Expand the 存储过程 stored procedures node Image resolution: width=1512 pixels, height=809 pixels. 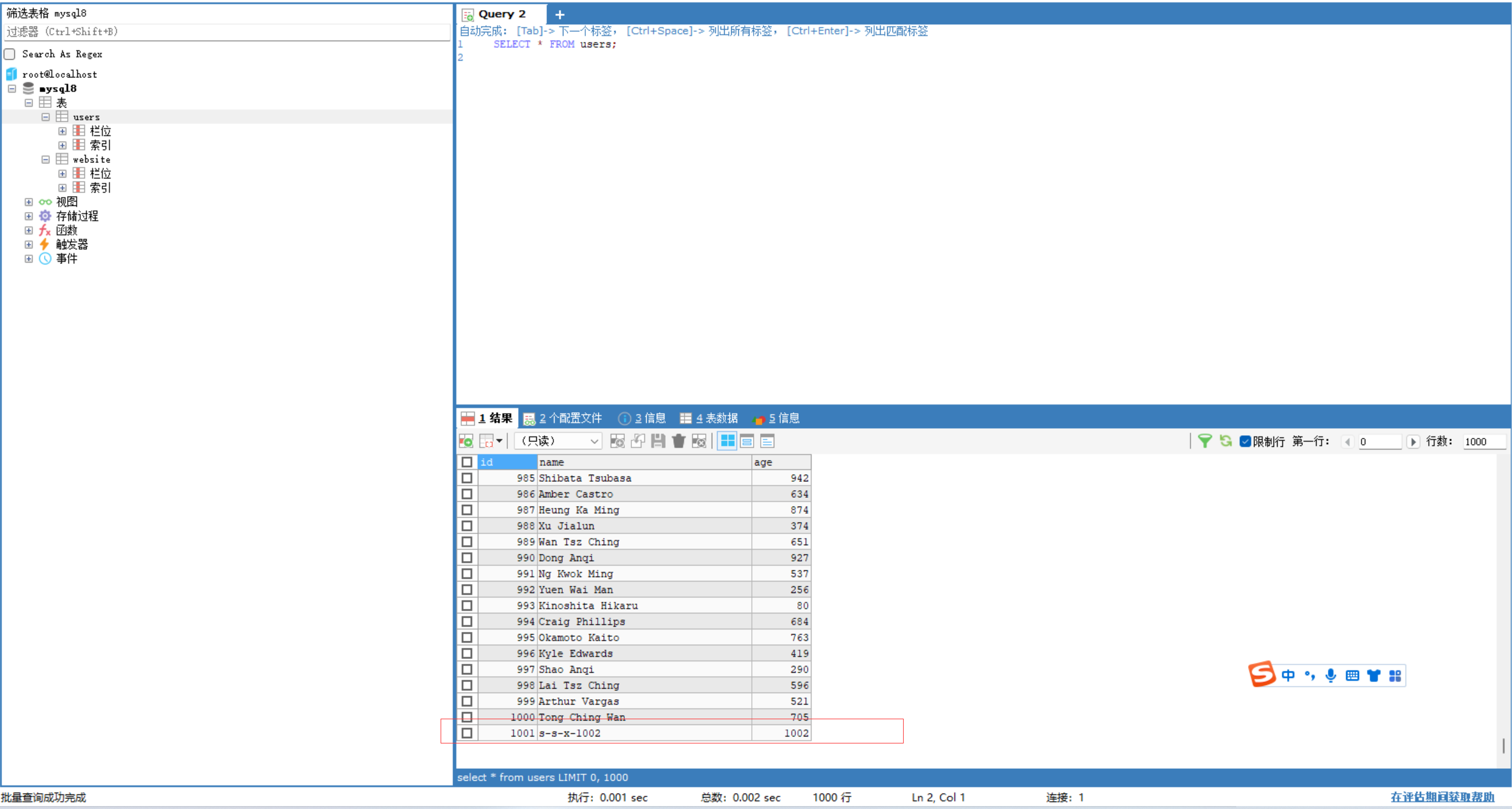click(28, 216)
